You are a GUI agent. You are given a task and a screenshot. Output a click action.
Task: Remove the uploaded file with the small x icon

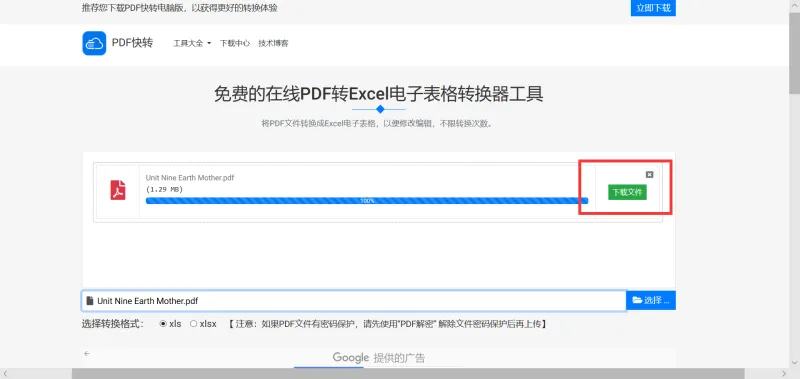[x=649, y=174]
